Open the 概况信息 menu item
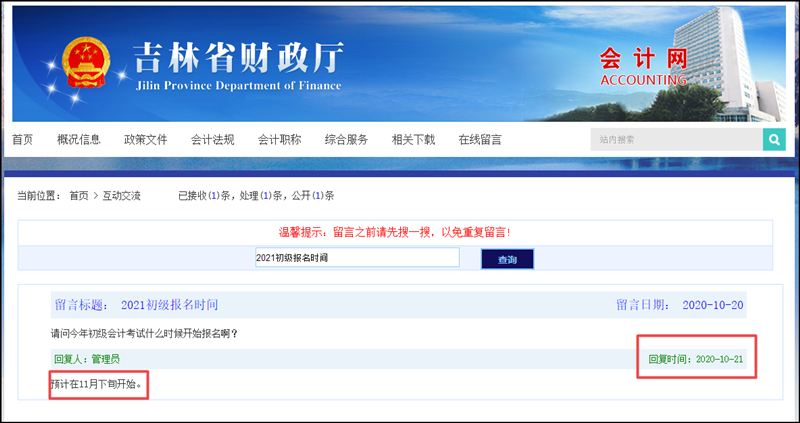800x423 pixels. [79, 140]
